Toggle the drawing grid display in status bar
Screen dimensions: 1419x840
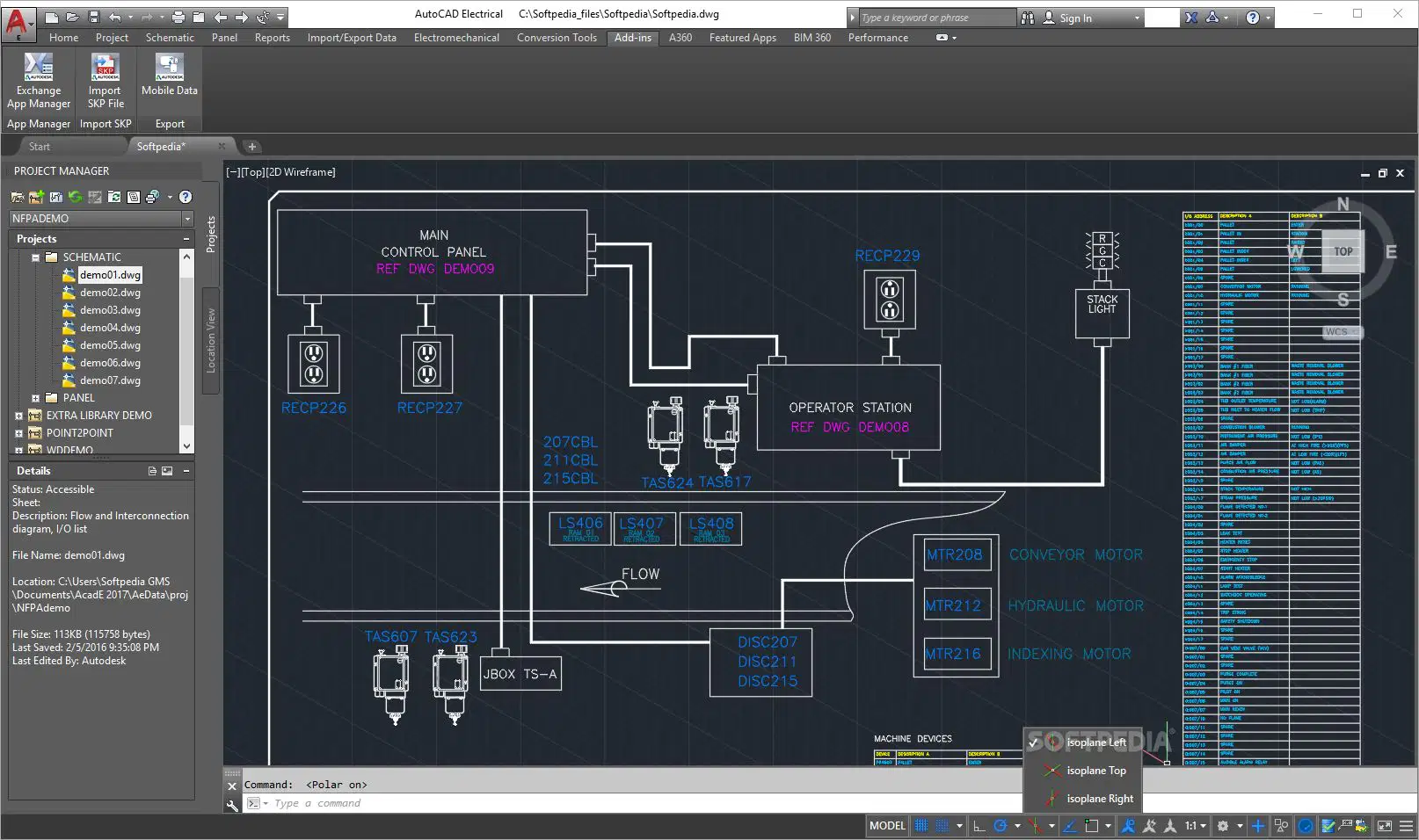pyautogui.click(x=921, y=826)
